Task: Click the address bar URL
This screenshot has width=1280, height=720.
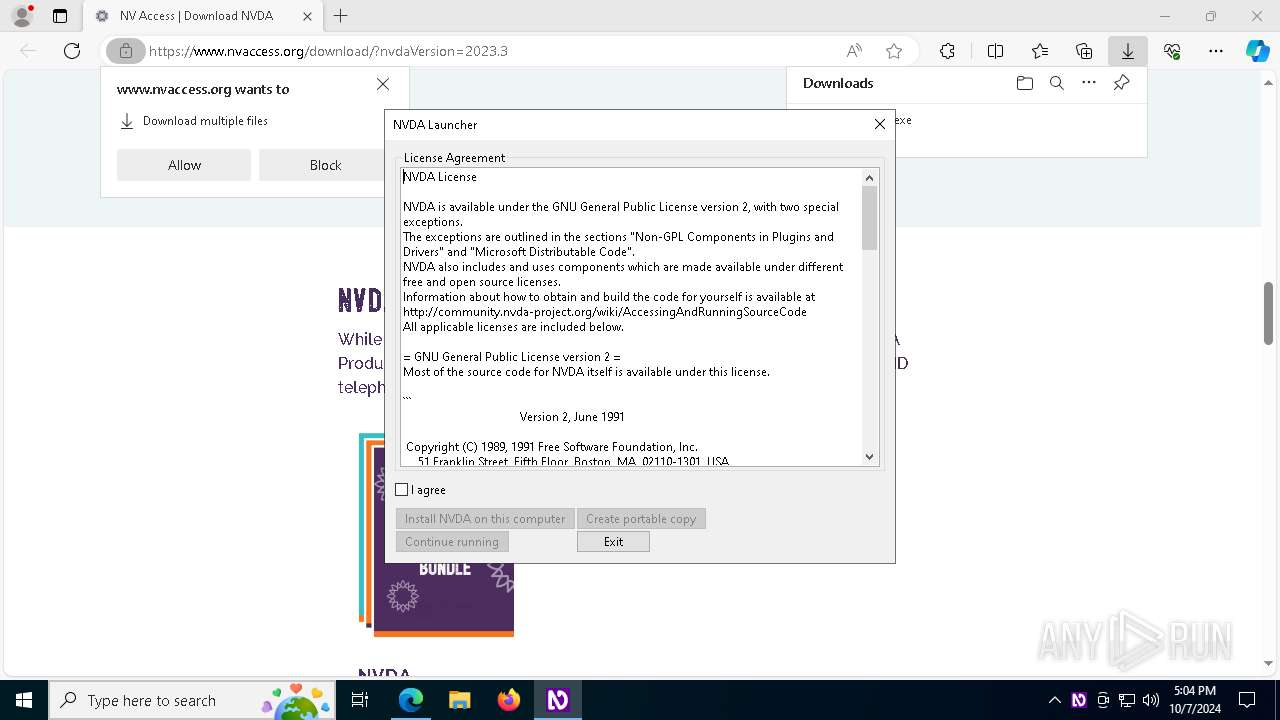Action: coord(328,51)
